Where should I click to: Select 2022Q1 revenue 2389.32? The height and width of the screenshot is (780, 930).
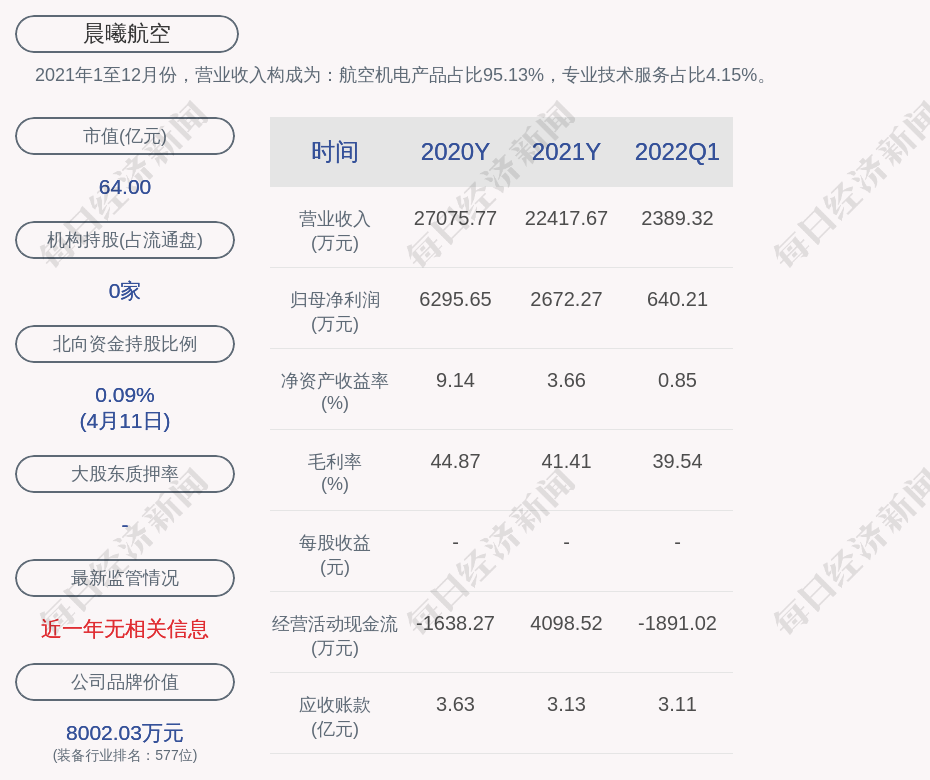(x=677, y=218)
